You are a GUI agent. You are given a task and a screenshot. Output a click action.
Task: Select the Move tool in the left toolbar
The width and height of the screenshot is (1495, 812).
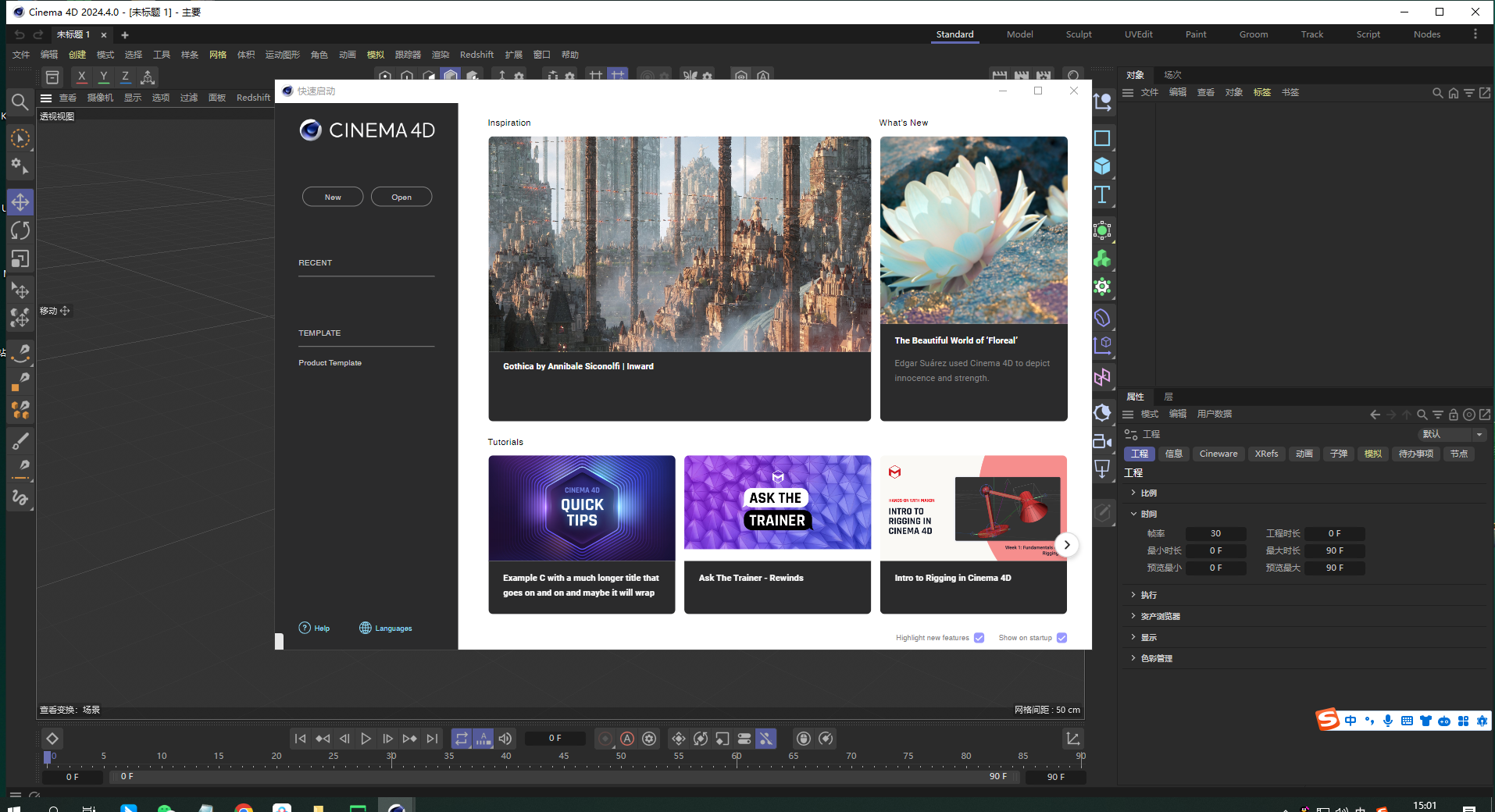20,201
